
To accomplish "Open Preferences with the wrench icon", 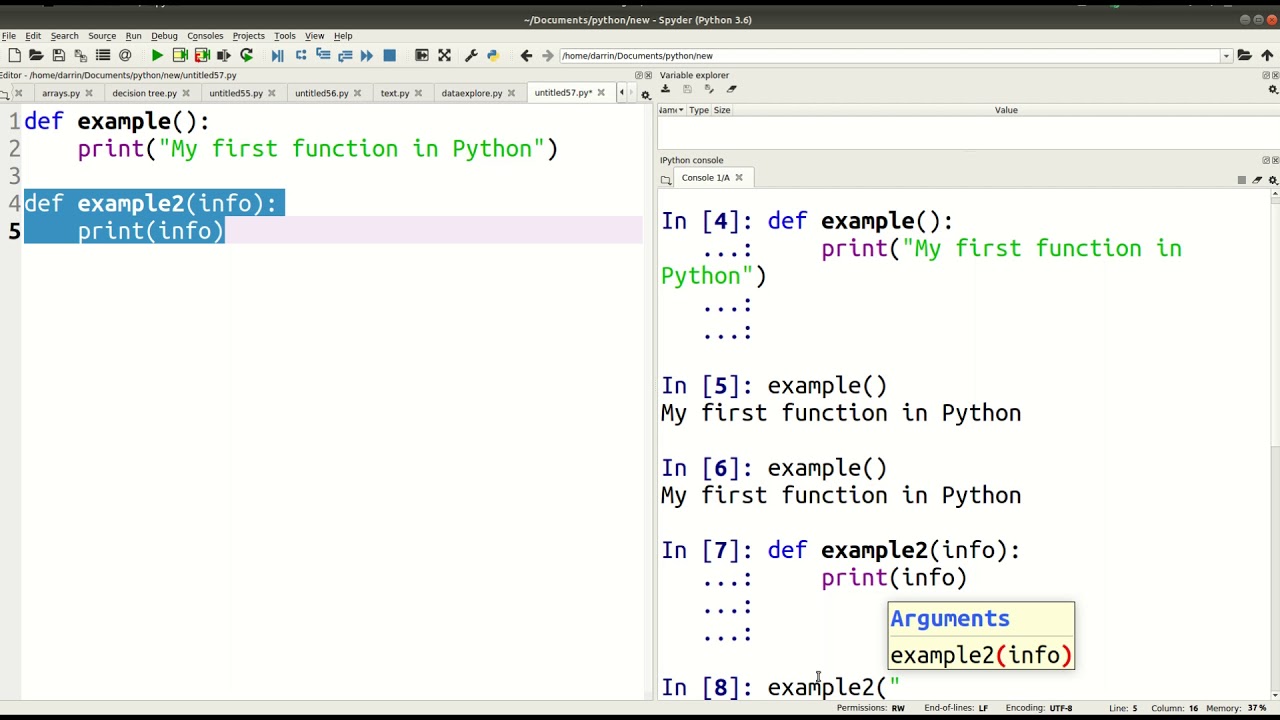I will pos(471,56).
